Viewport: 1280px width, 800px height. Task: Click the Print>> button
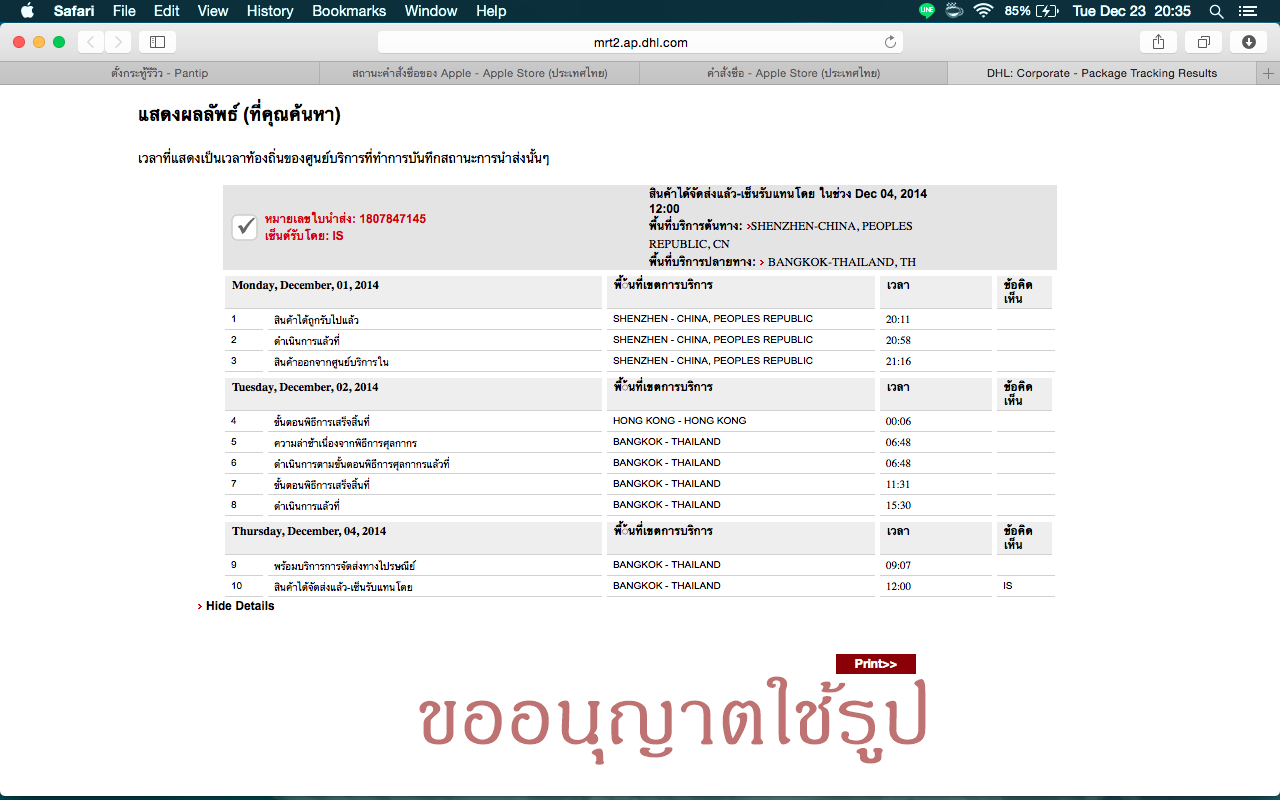(876, 664)
